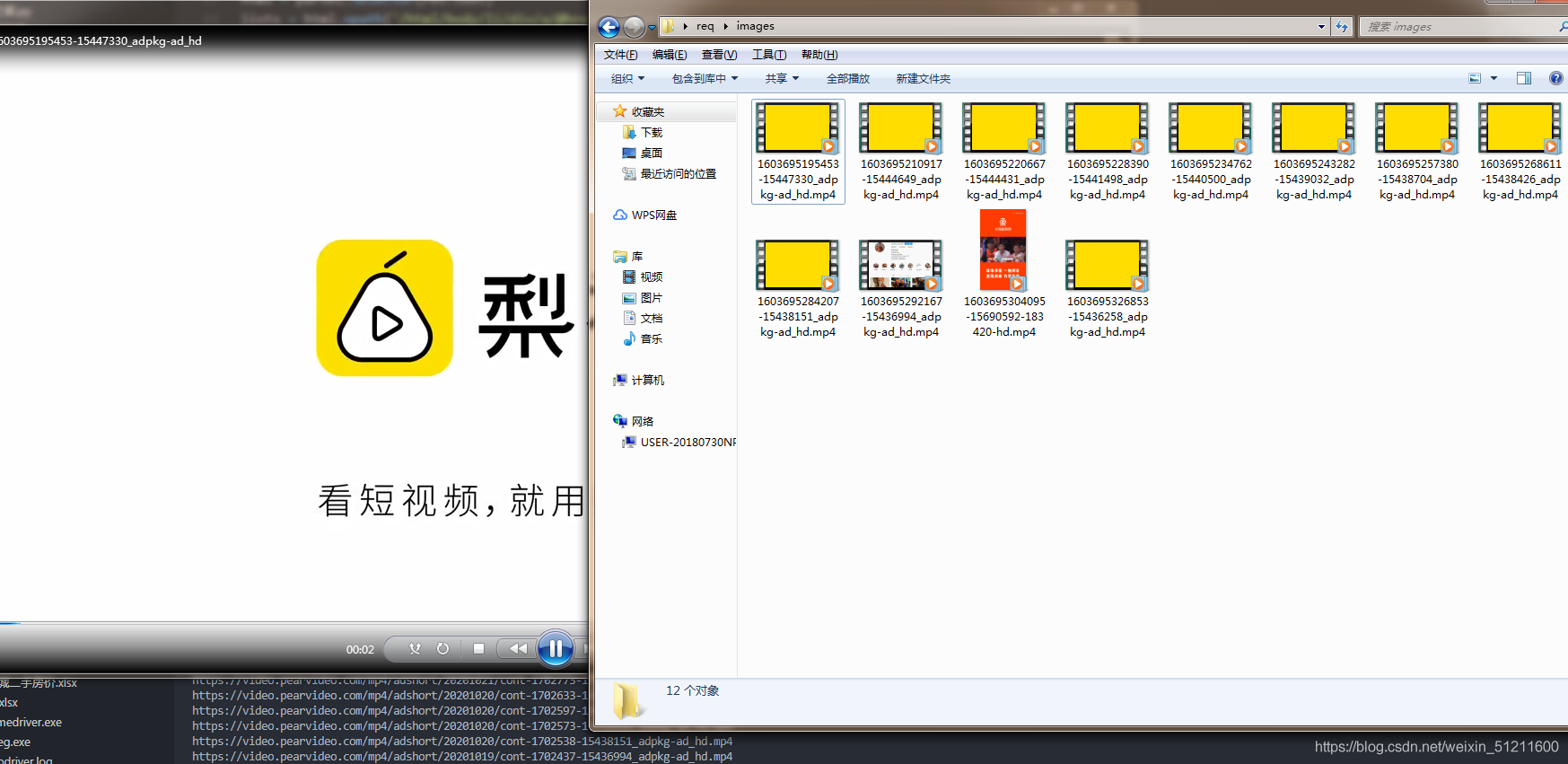
Task: Open the 帮助(H) menu
Action: point(819,55)
